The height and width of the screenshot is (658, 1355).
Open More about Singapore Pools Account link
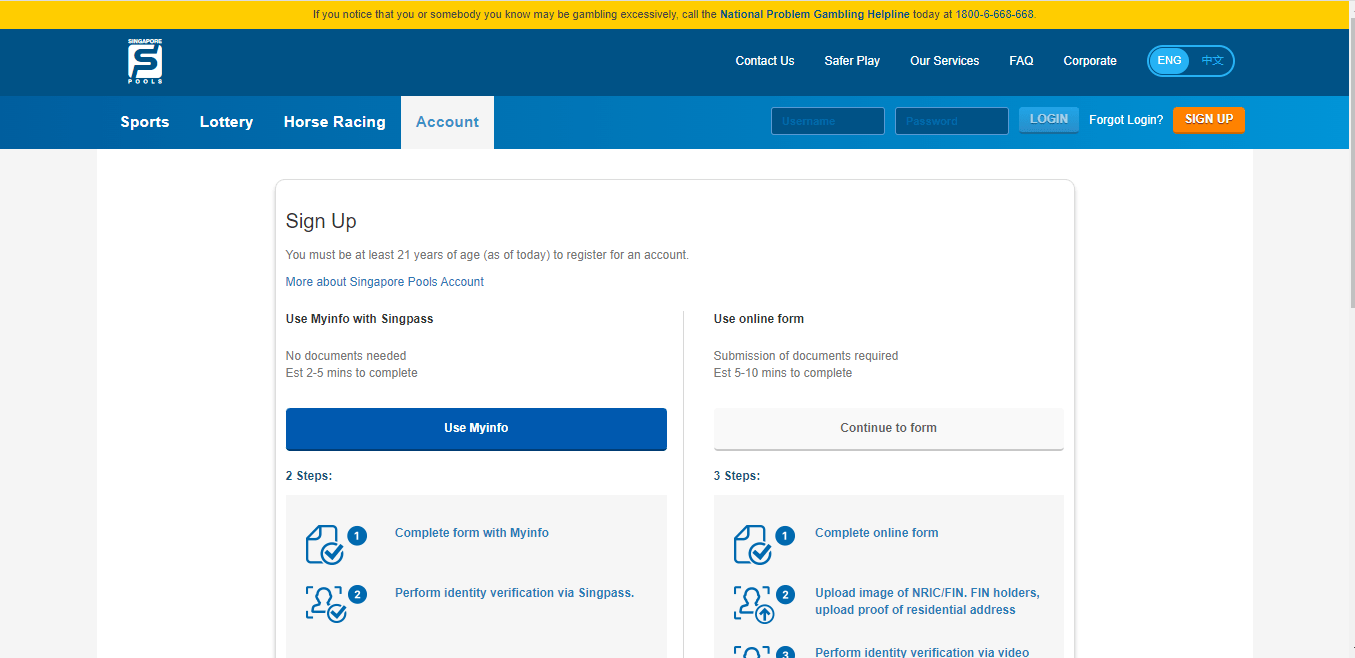click(x=385, y=282)
